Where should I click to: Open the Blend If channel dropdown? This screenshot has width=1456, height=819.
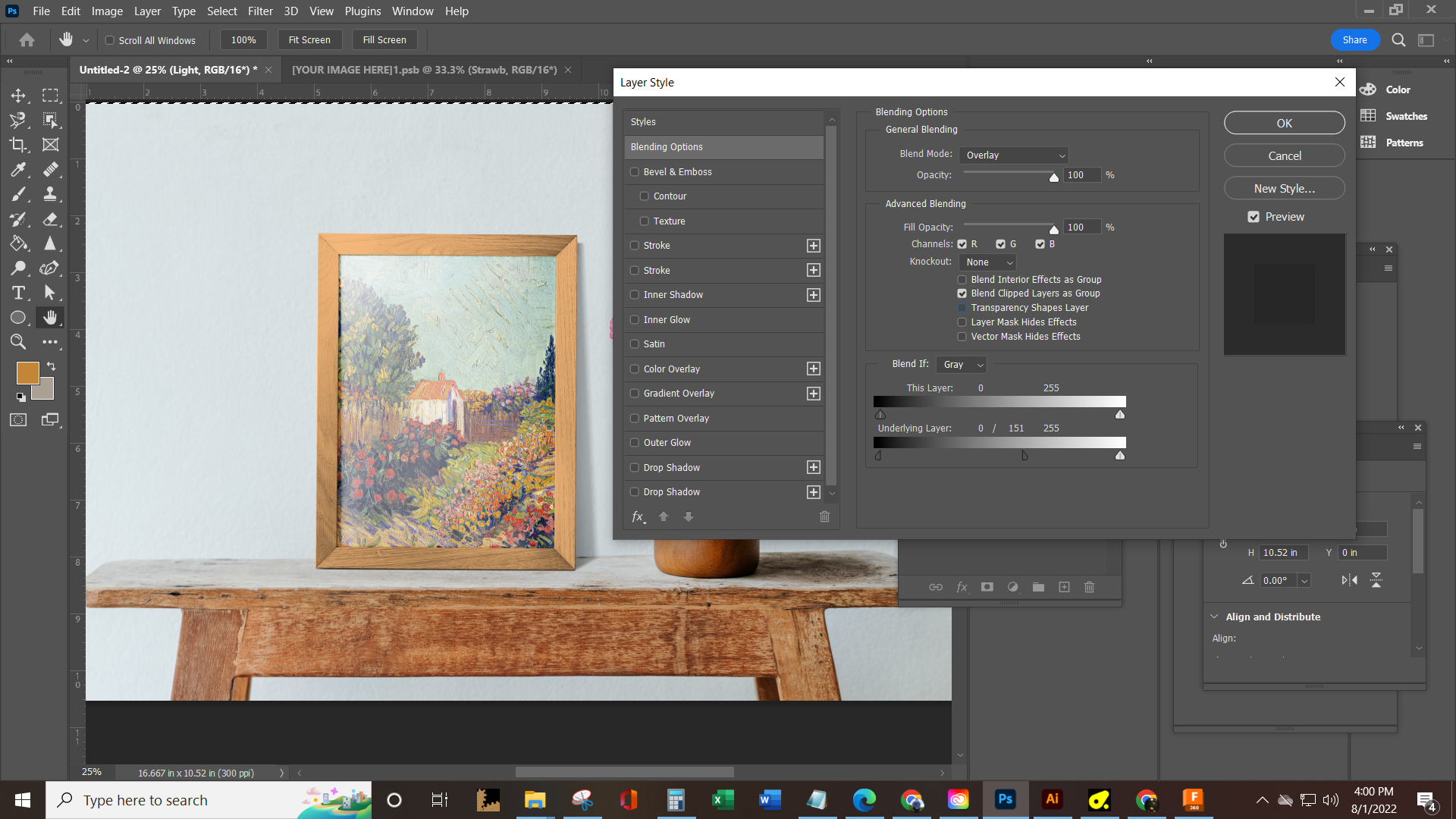point(961,364)
